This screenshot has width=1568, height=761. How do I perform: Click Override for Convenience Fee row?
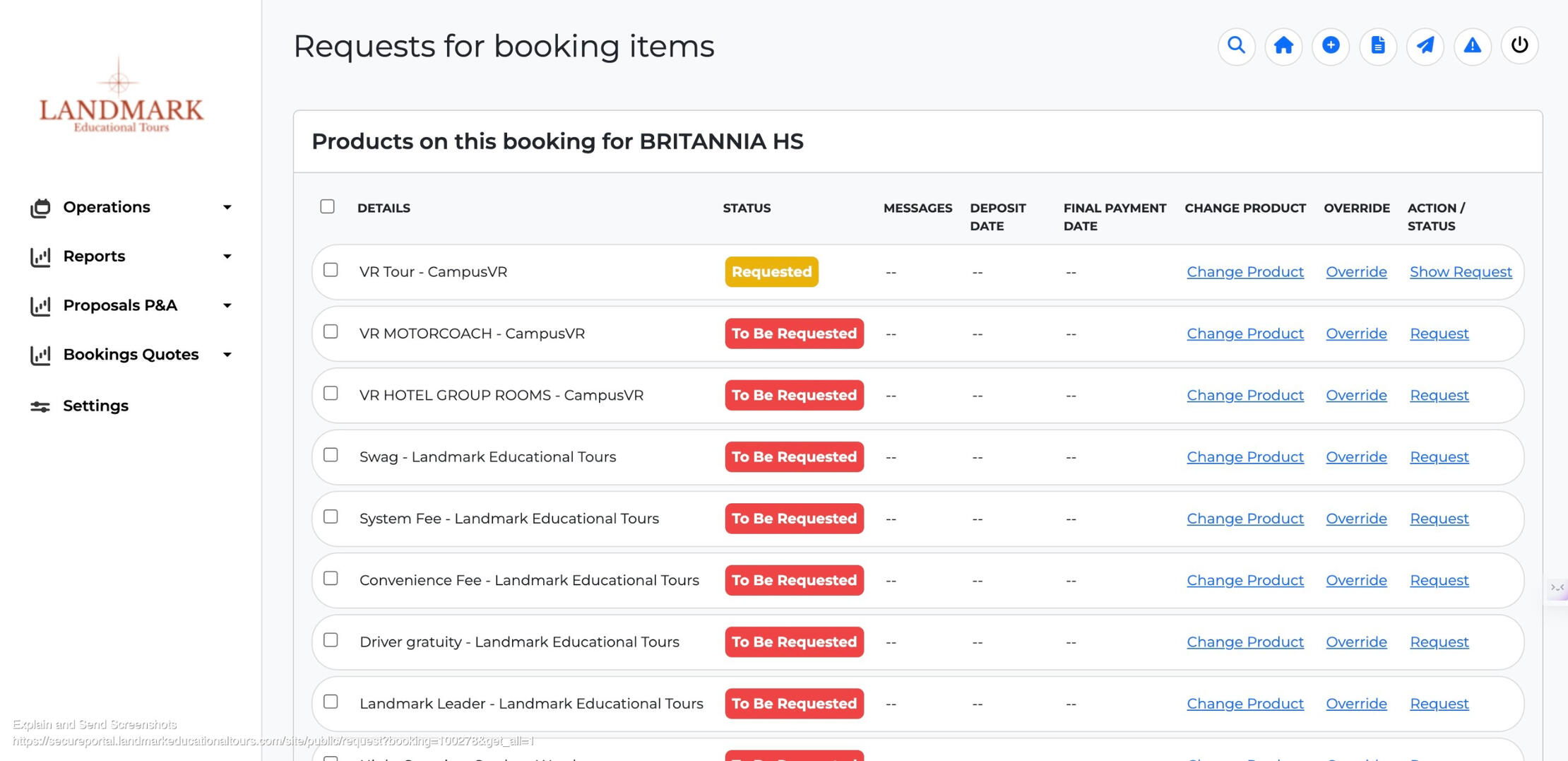[x=1356, y=580]
